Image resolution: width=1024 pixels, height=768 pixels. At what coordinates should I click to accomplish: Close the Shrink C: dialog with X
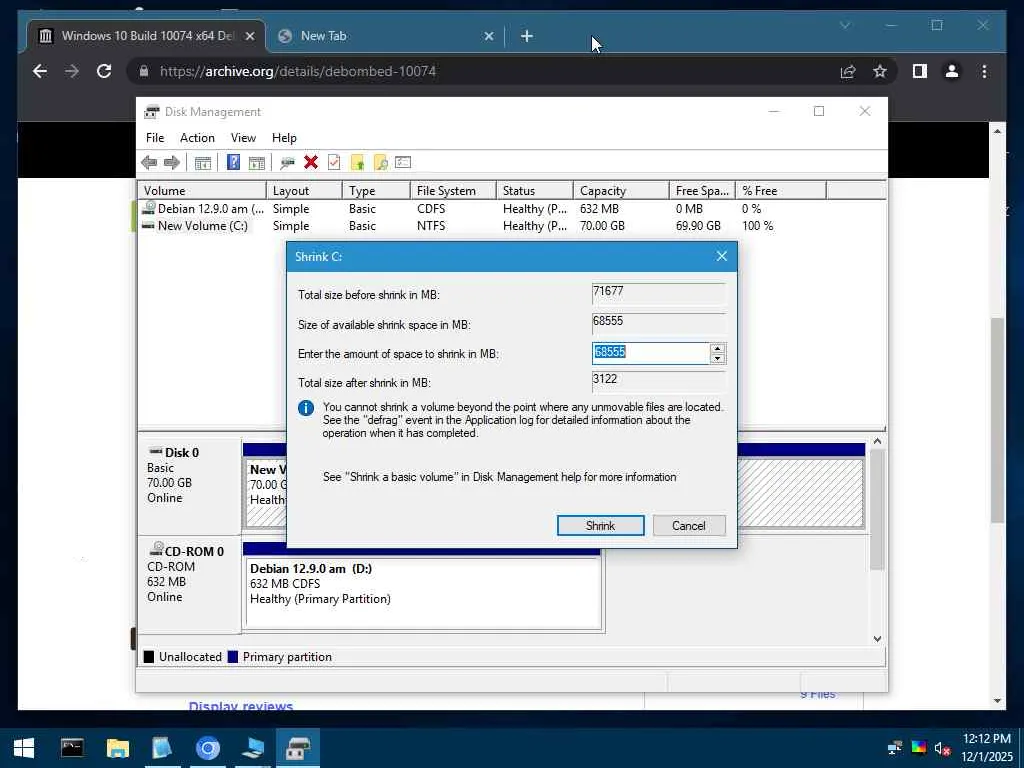coord(722,256)
